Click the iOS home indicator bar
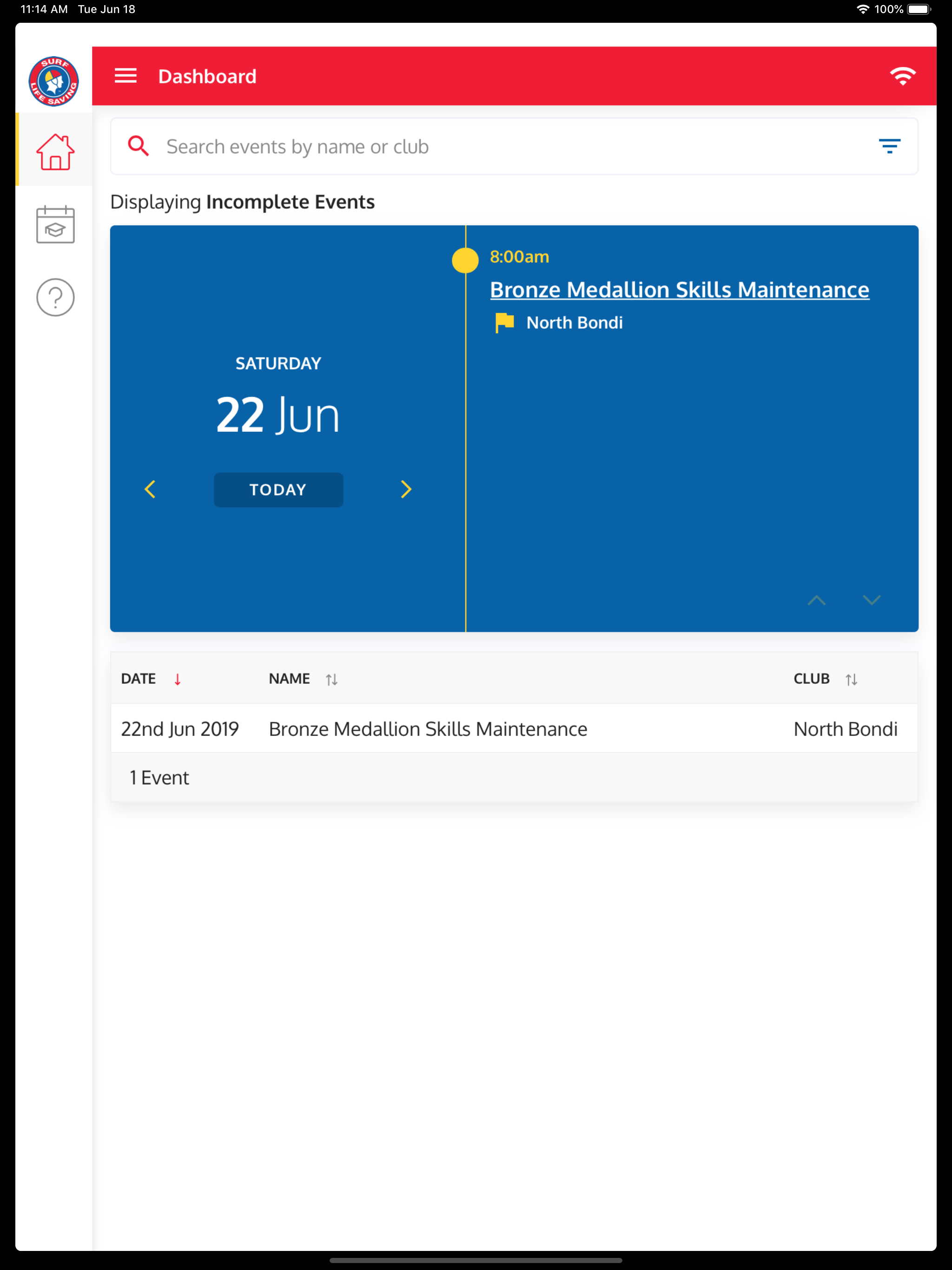The image size is (952, 1270). 476,1261
